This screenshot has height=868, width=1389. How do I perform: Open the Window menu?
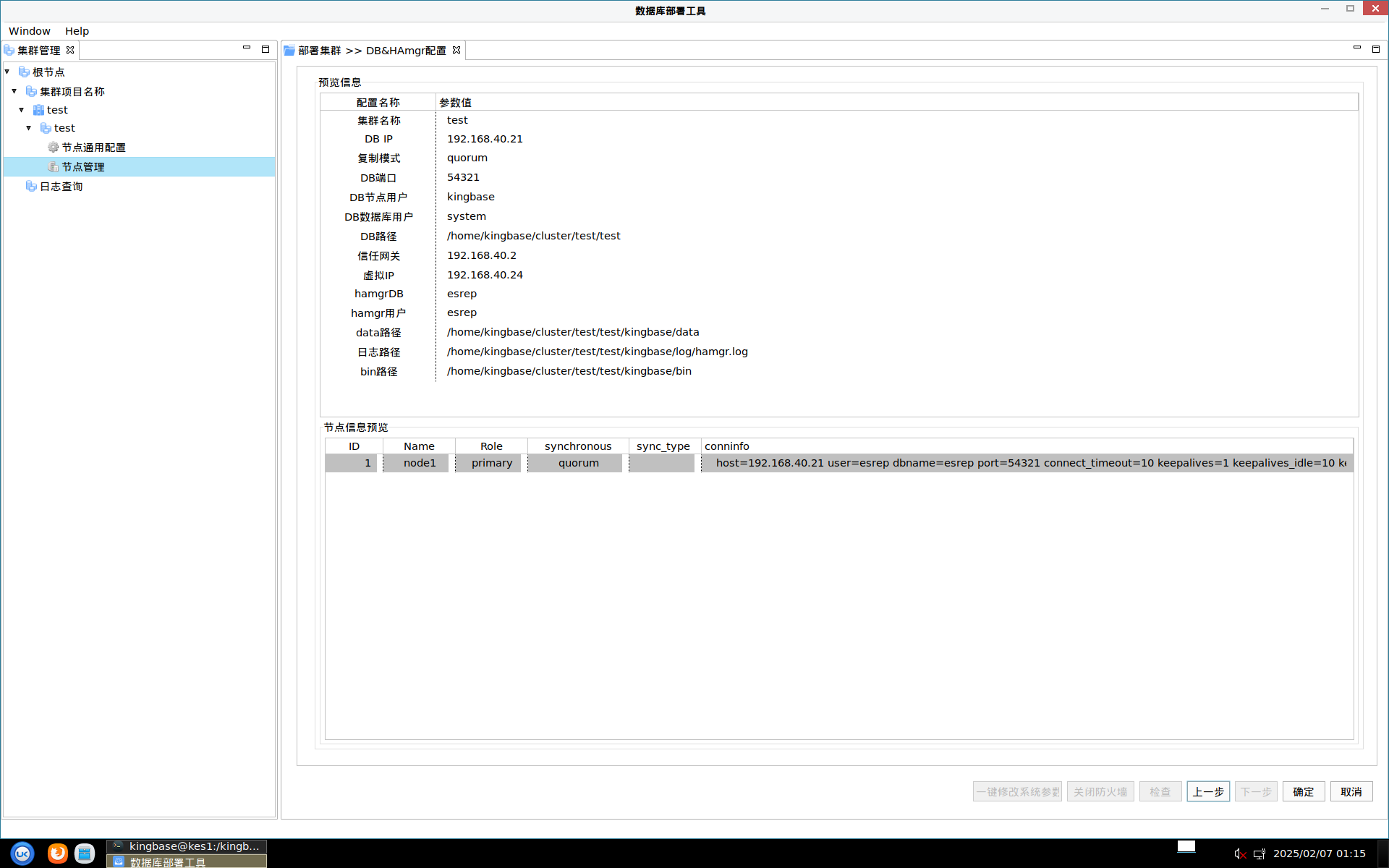click(x=29, y=31)
